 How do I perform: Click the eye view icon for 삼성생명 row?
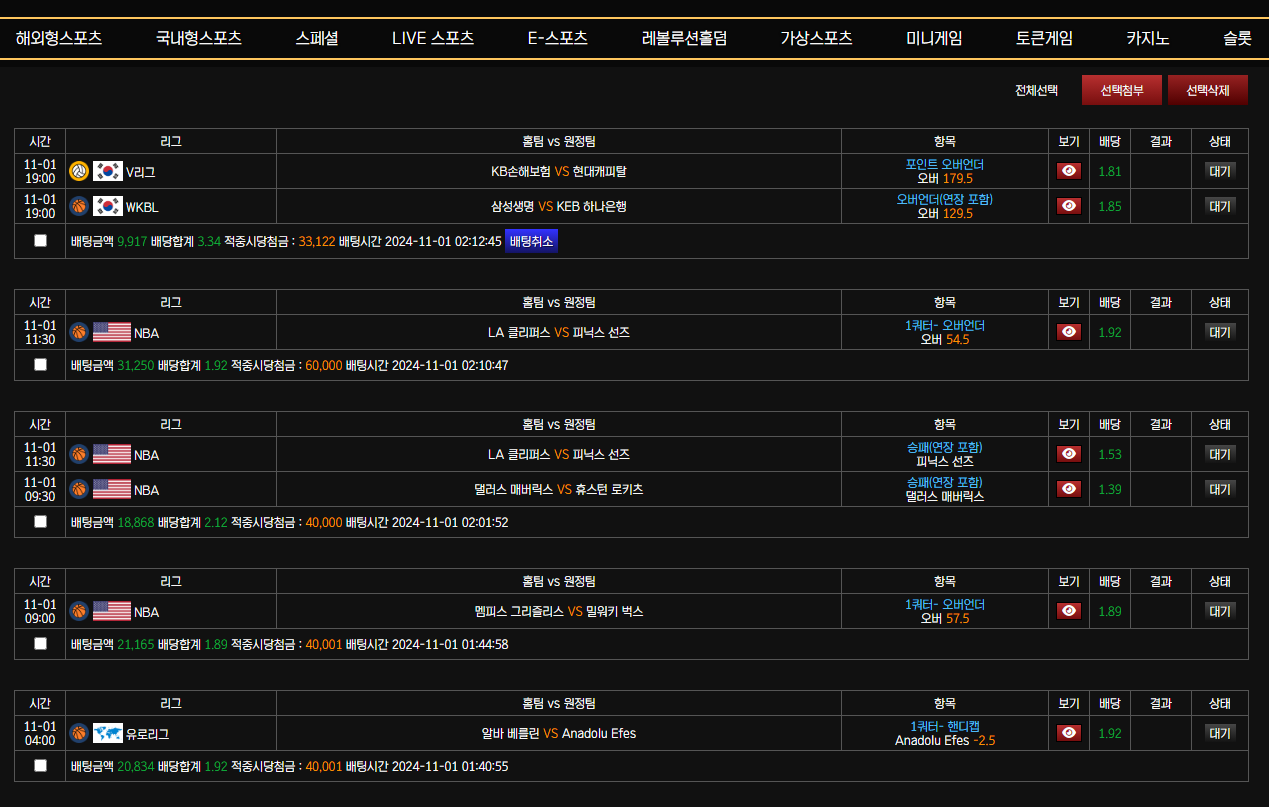(1069, 206)
